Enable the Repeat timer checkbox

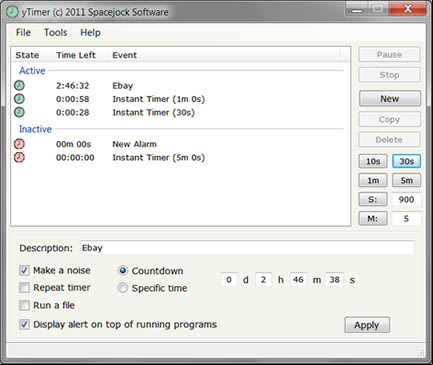(24, 287)
